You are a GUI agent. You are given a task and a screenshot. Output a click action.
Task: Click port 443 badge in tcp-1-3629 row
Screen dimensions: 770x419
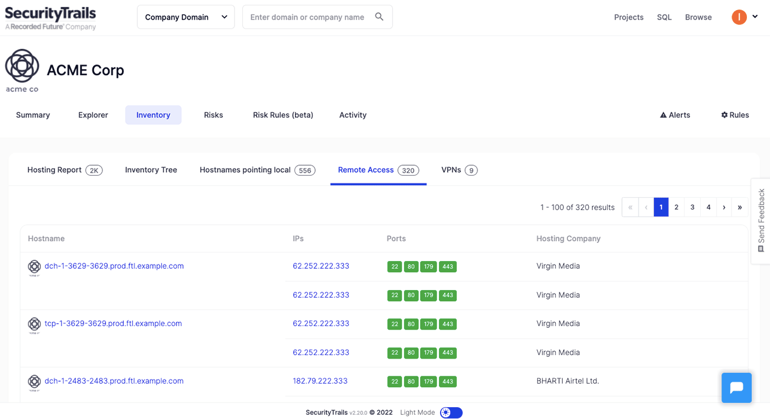[447, 324]
